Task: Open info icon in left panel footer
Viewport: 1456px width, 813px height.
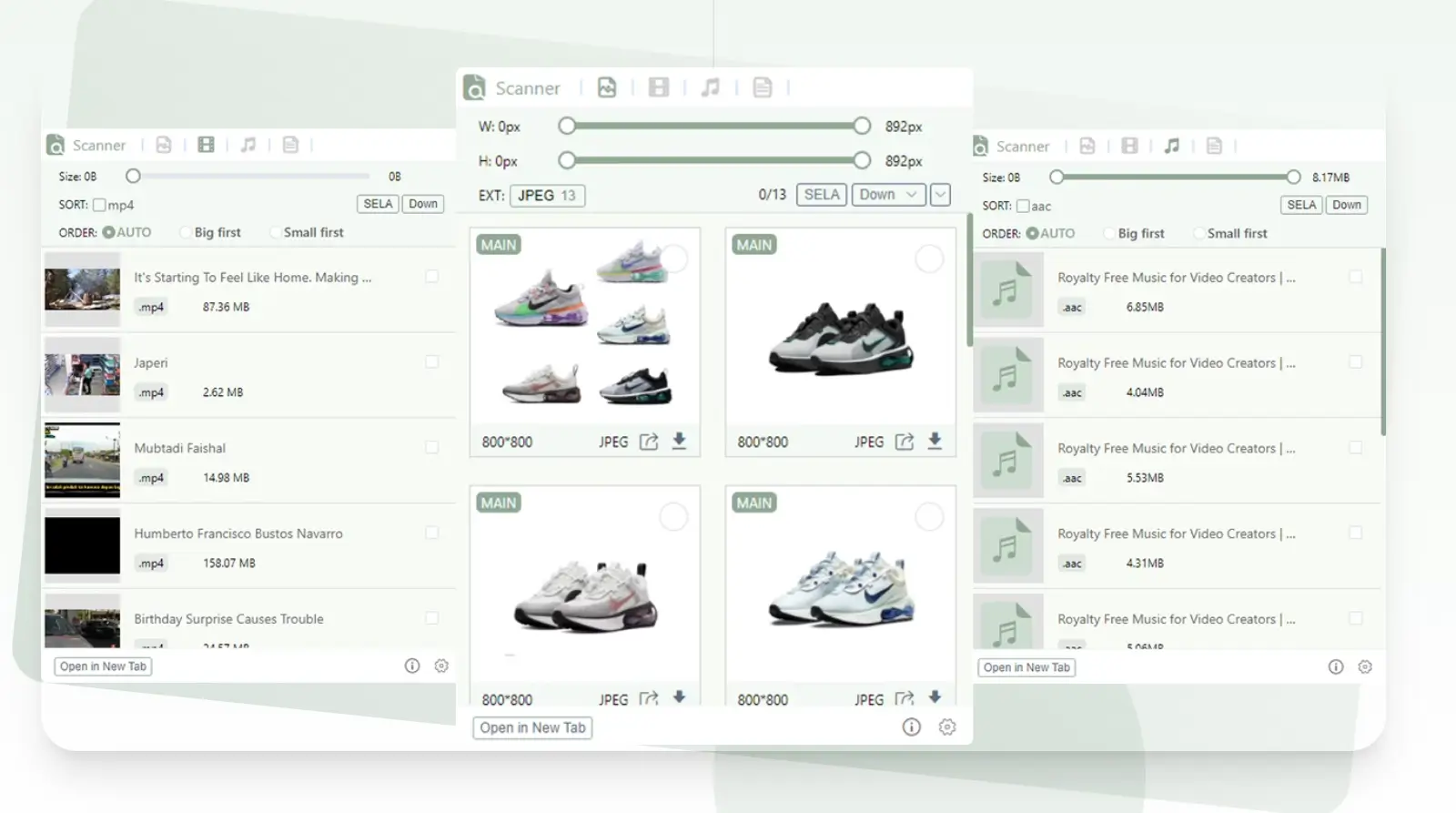Action: click(x=412, y=666)
